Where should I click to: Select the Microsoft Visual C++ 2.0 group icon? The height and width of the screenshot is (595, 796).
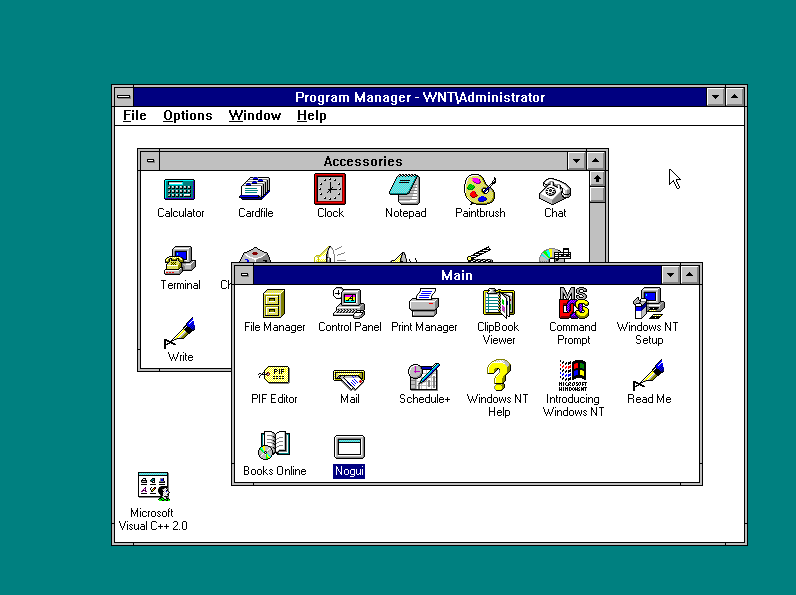click(x=153, y=488)
